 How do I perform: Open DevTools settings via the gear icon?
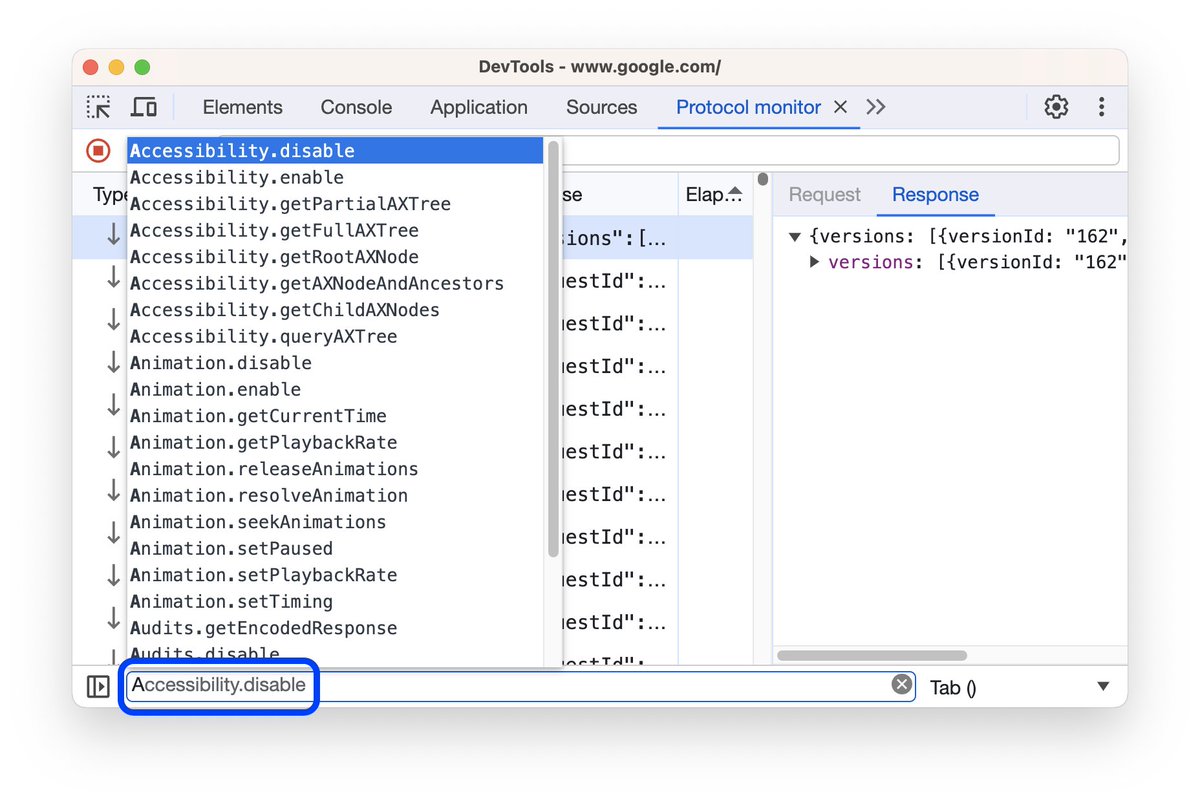coord(1056,107)
